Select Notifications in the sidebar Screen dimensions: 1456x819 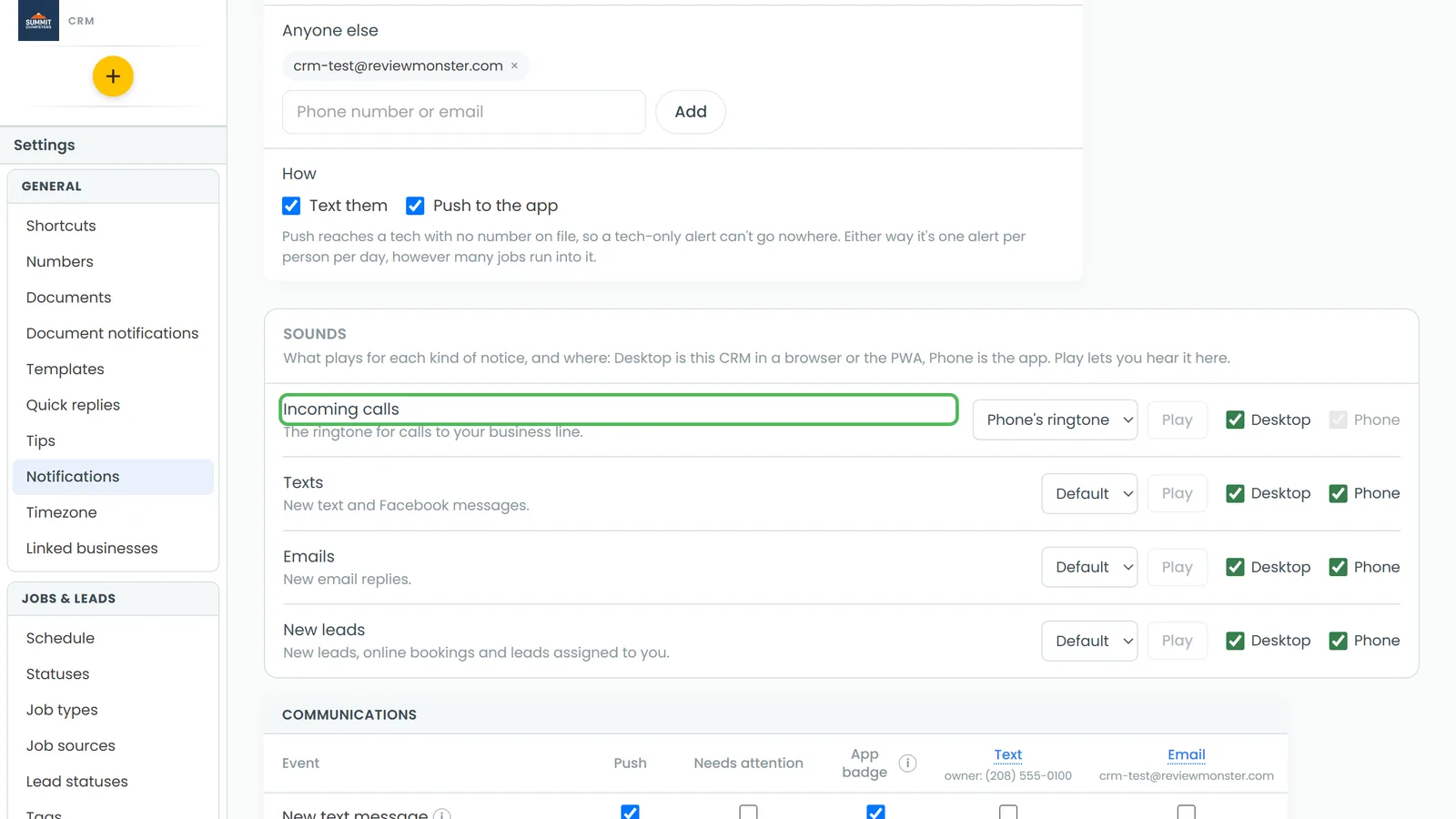(113, 477)
